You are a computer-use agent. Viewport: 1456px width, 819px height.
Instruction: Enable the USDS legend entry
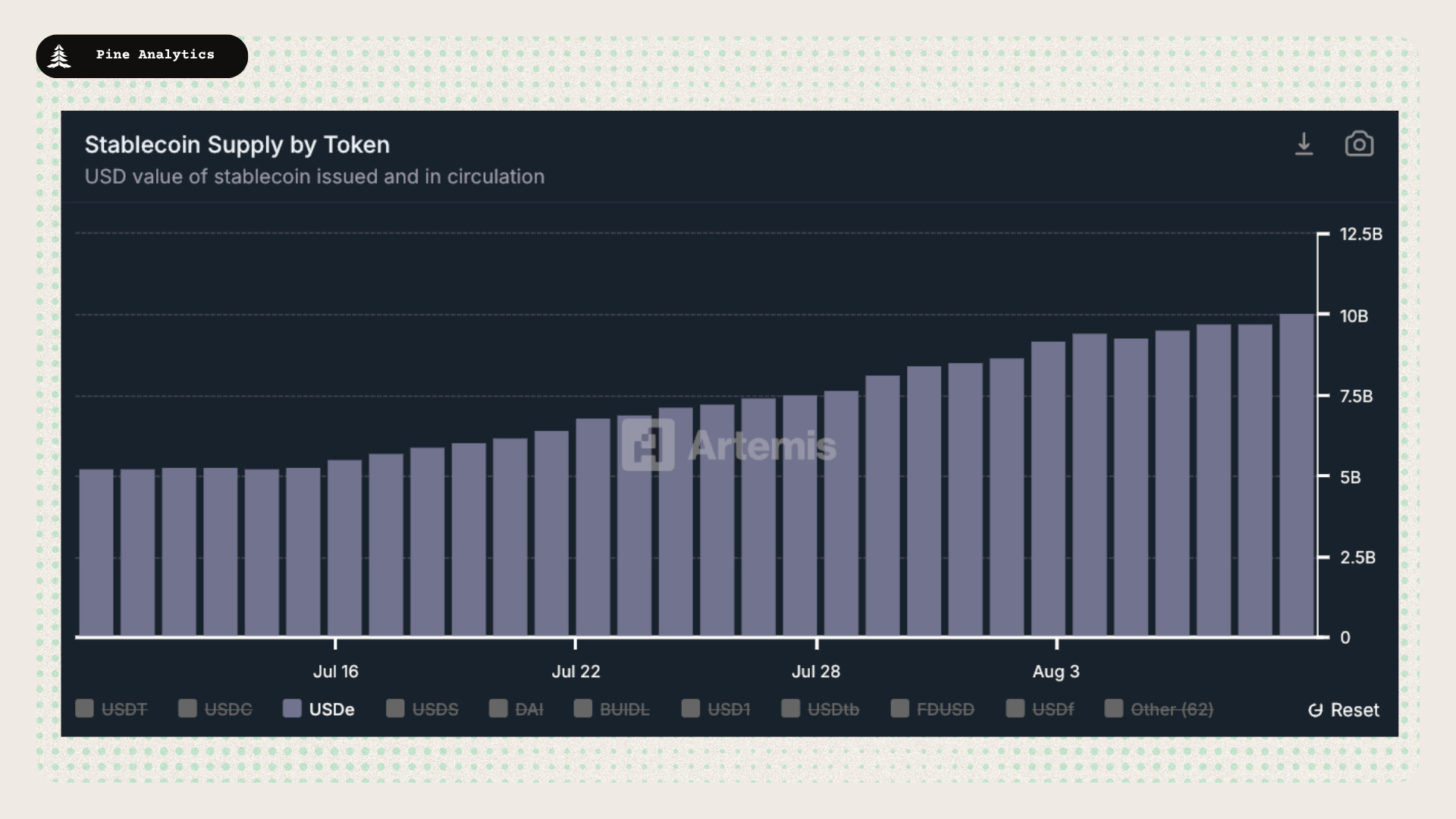tap(422, 709)
